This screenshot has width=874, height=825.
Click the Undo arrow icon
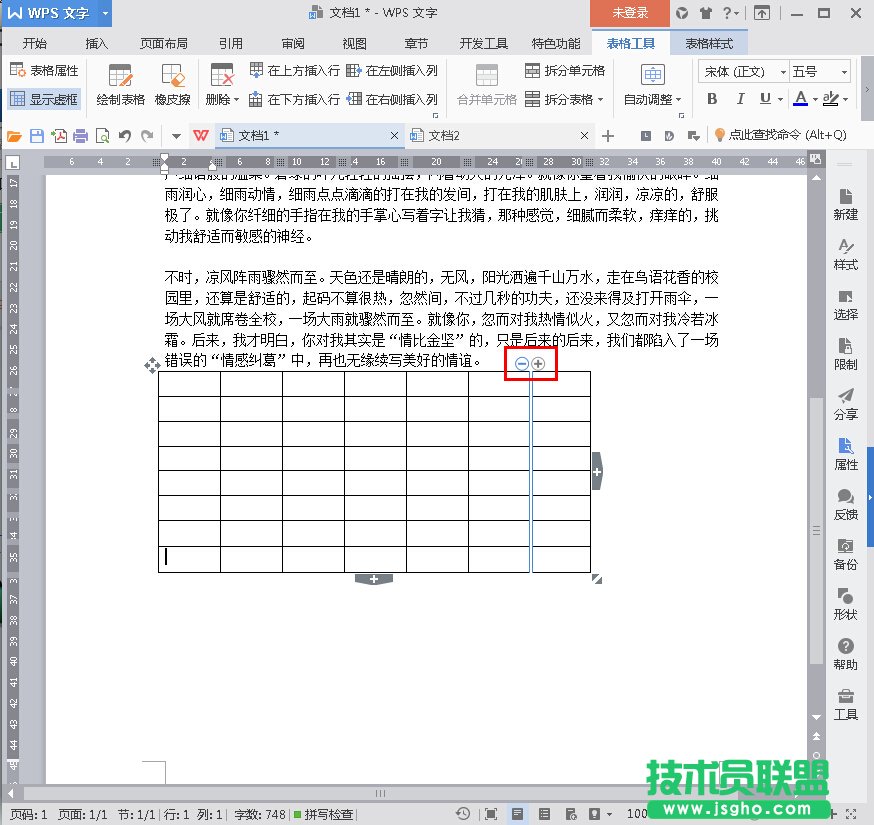(125, 136)
